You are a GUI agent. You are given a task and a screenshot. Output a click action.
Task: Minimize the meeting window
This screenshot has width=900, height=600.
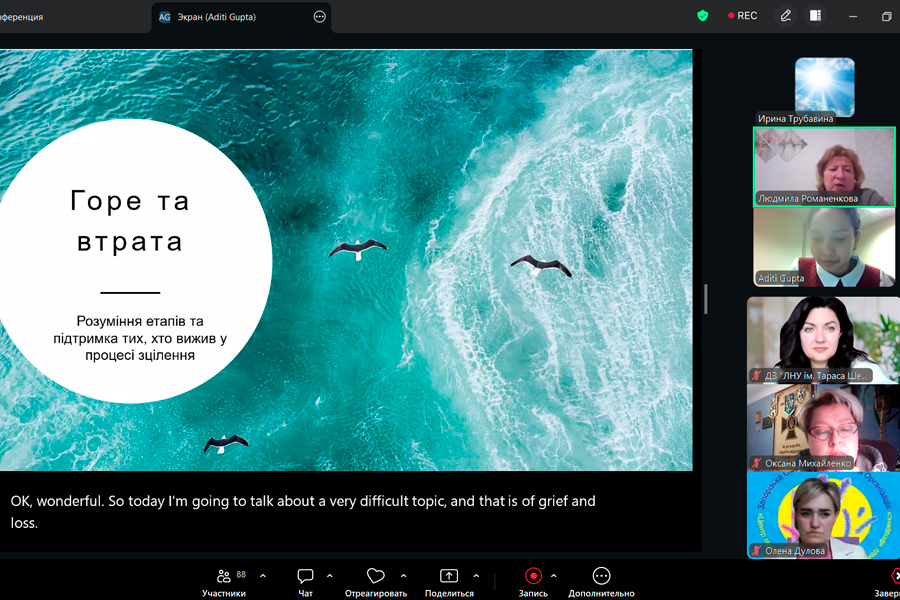[853, 17]
